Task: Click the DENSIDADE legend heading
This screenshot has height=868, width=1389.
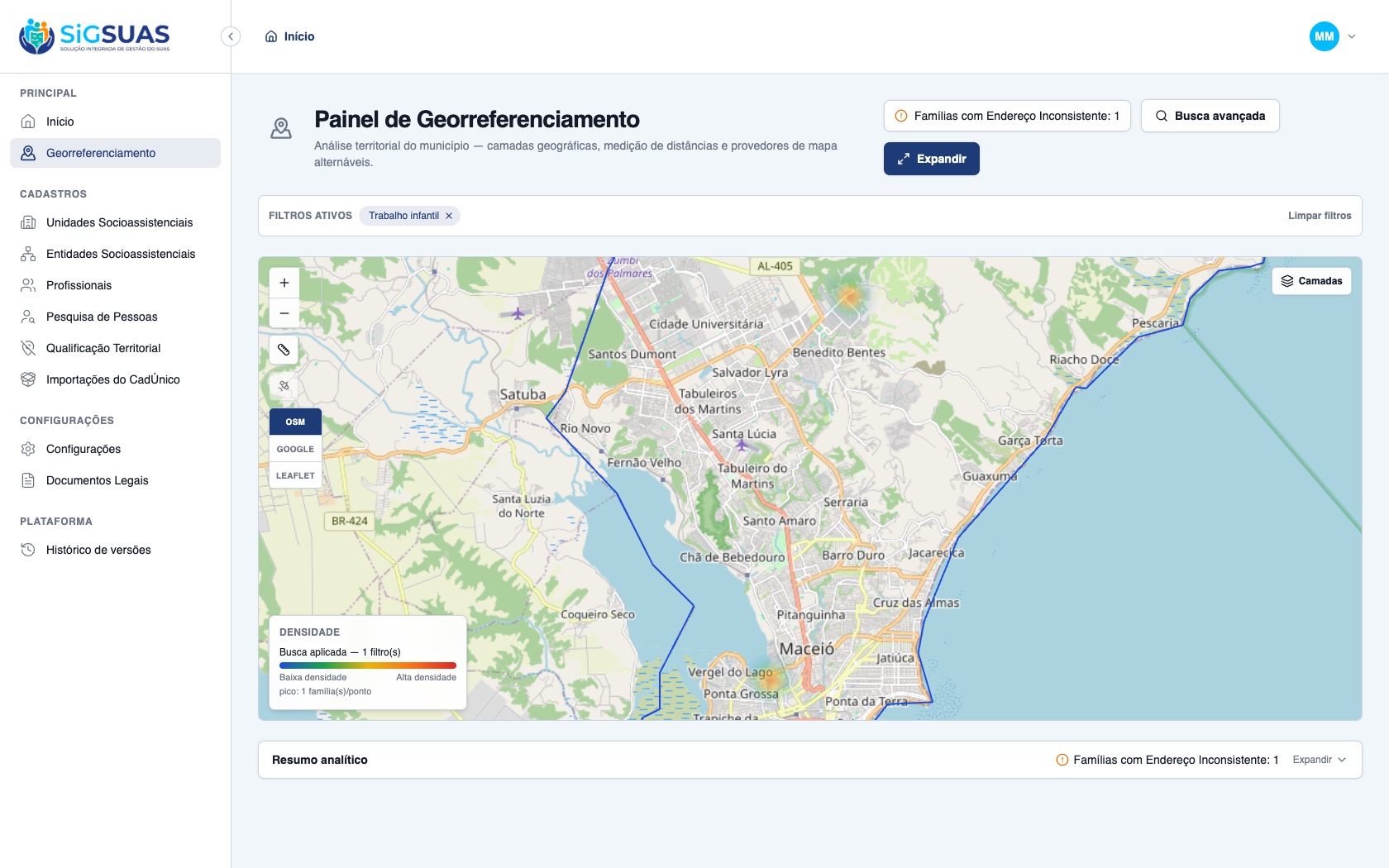Action: [309, 632]
